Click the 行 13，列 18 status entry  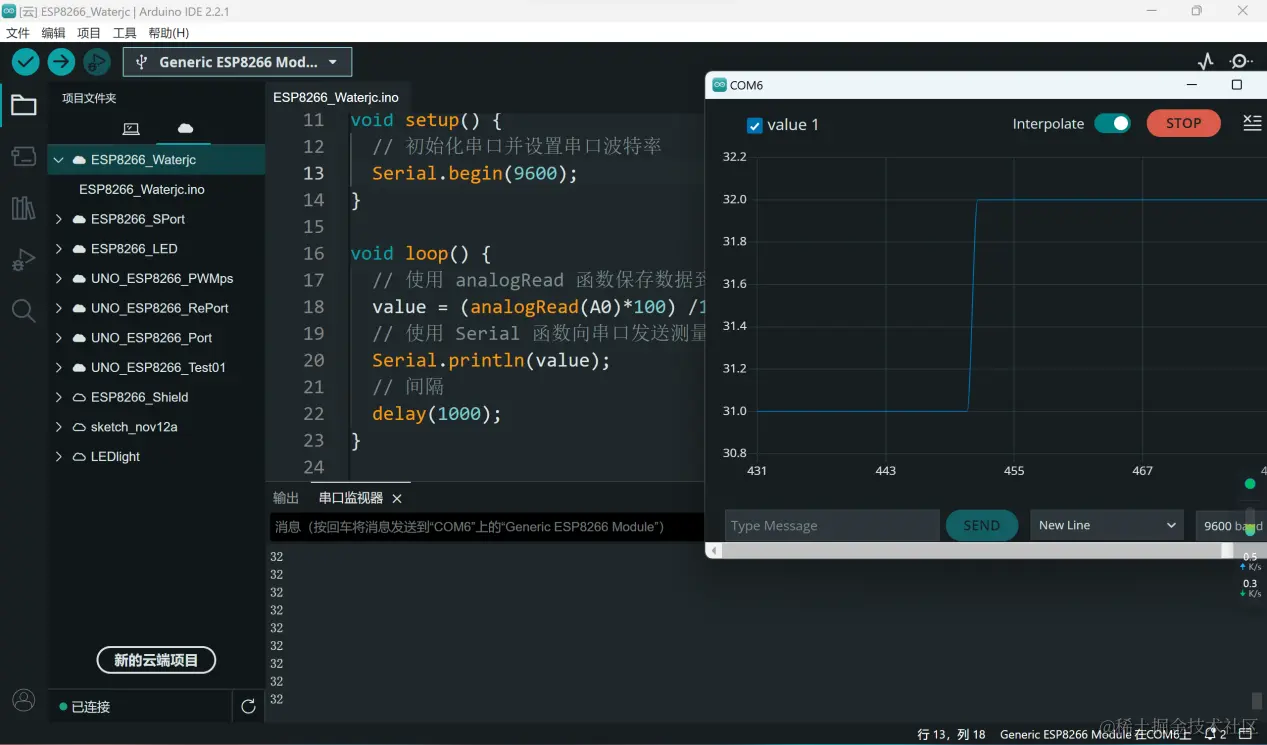952,735
